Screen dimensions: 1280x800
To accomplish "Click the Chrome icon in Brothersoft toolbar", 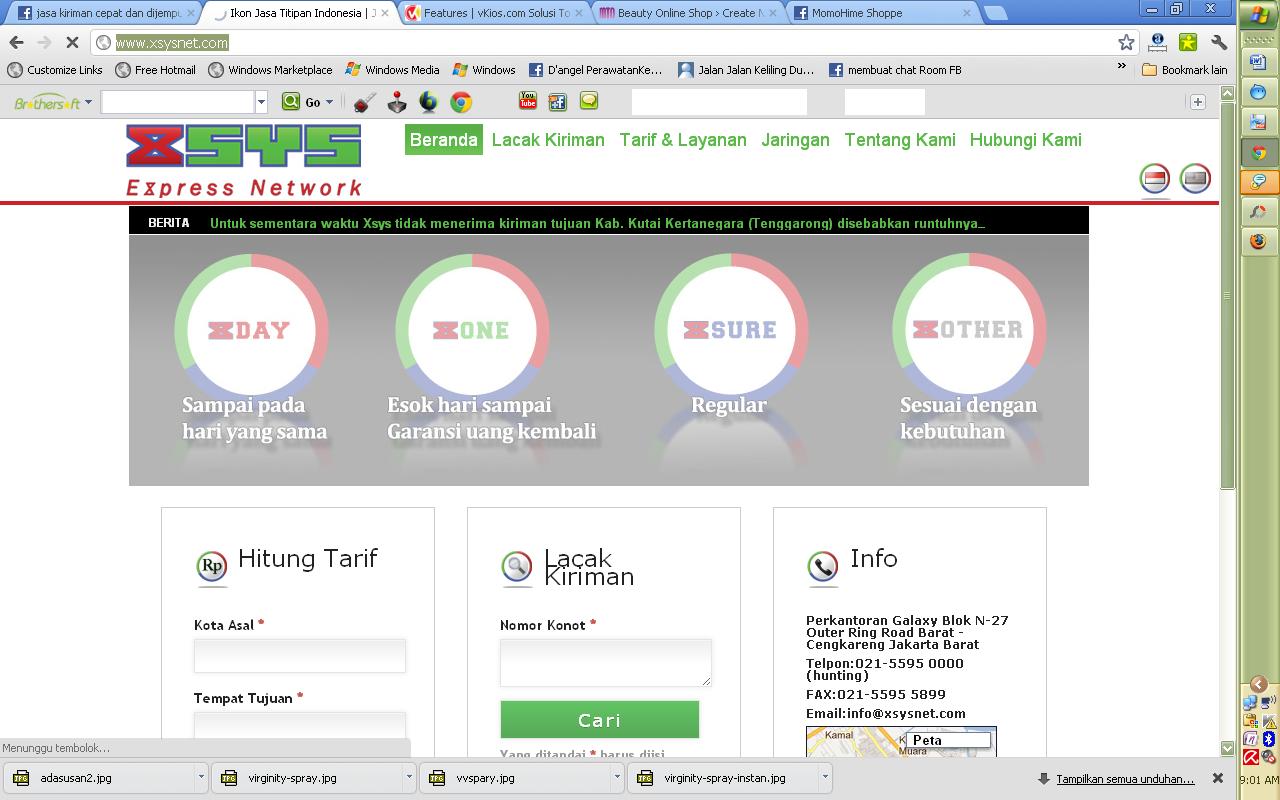I will pyautogui.click(x=460, y=101).
